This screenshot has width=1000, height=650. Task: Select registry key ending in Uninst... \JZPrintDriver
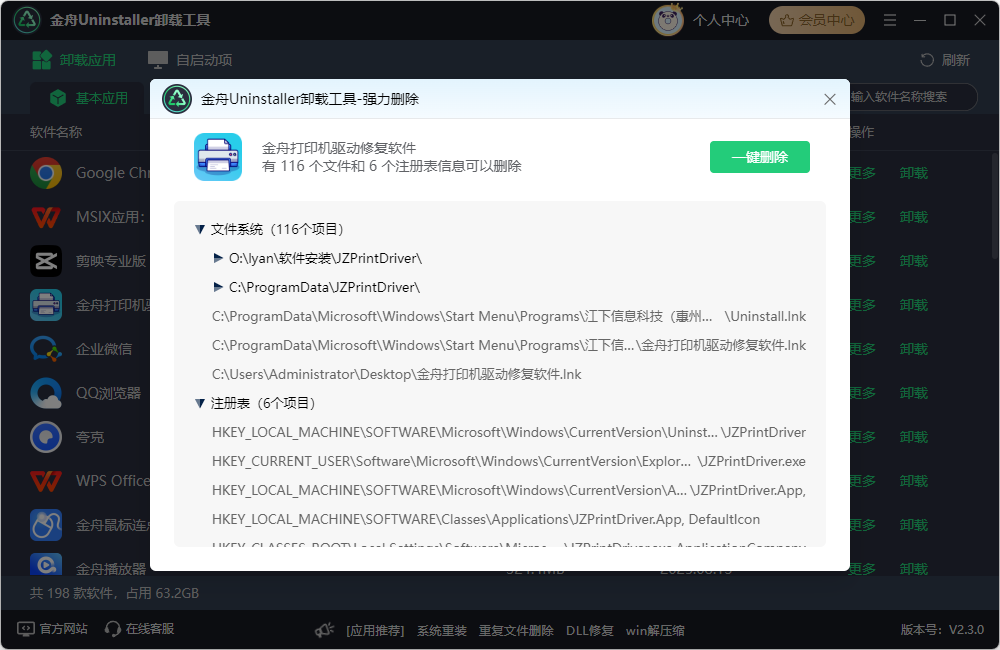[509, 432]
